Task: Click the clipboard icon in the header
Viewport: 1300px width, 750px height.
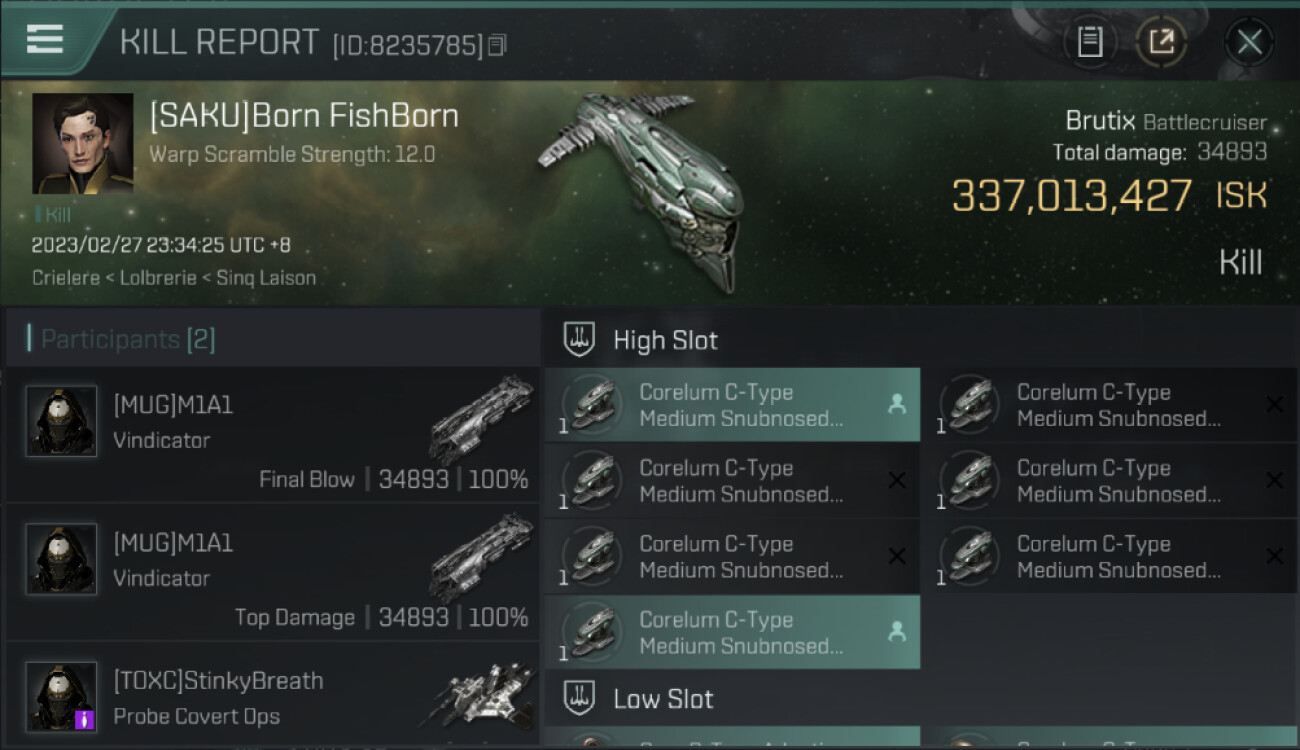Action: click(1090, 42)
